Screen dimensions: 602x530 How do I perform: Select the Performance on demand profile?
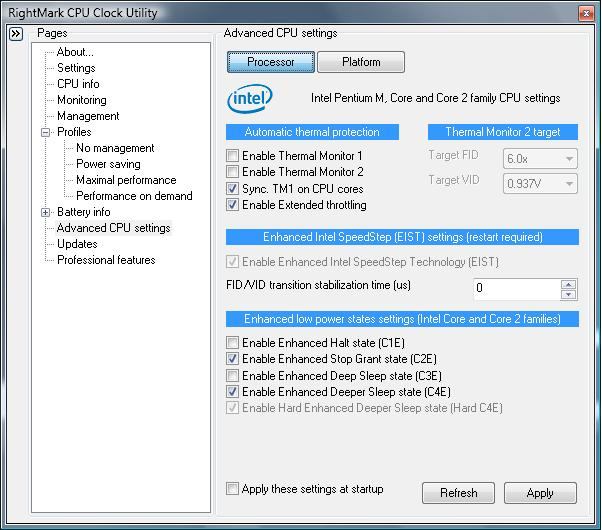click(x=134, y=196)
